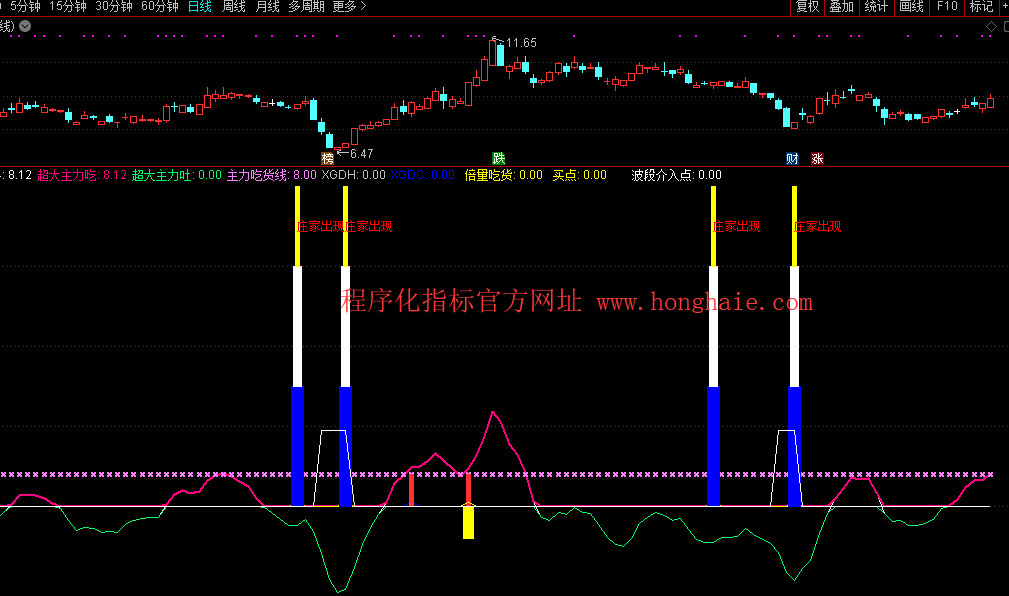The width and height of the screenshot is (1009, 596).
Task: Open F10 company information
Action: [x=946, y=7]
